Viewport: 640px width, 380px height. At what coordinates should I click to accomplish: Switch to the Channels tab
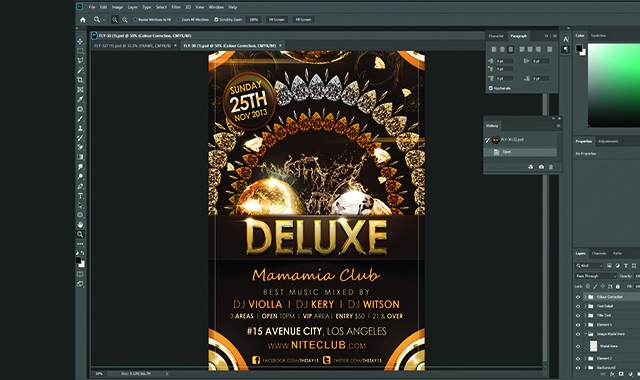[599, 253]
